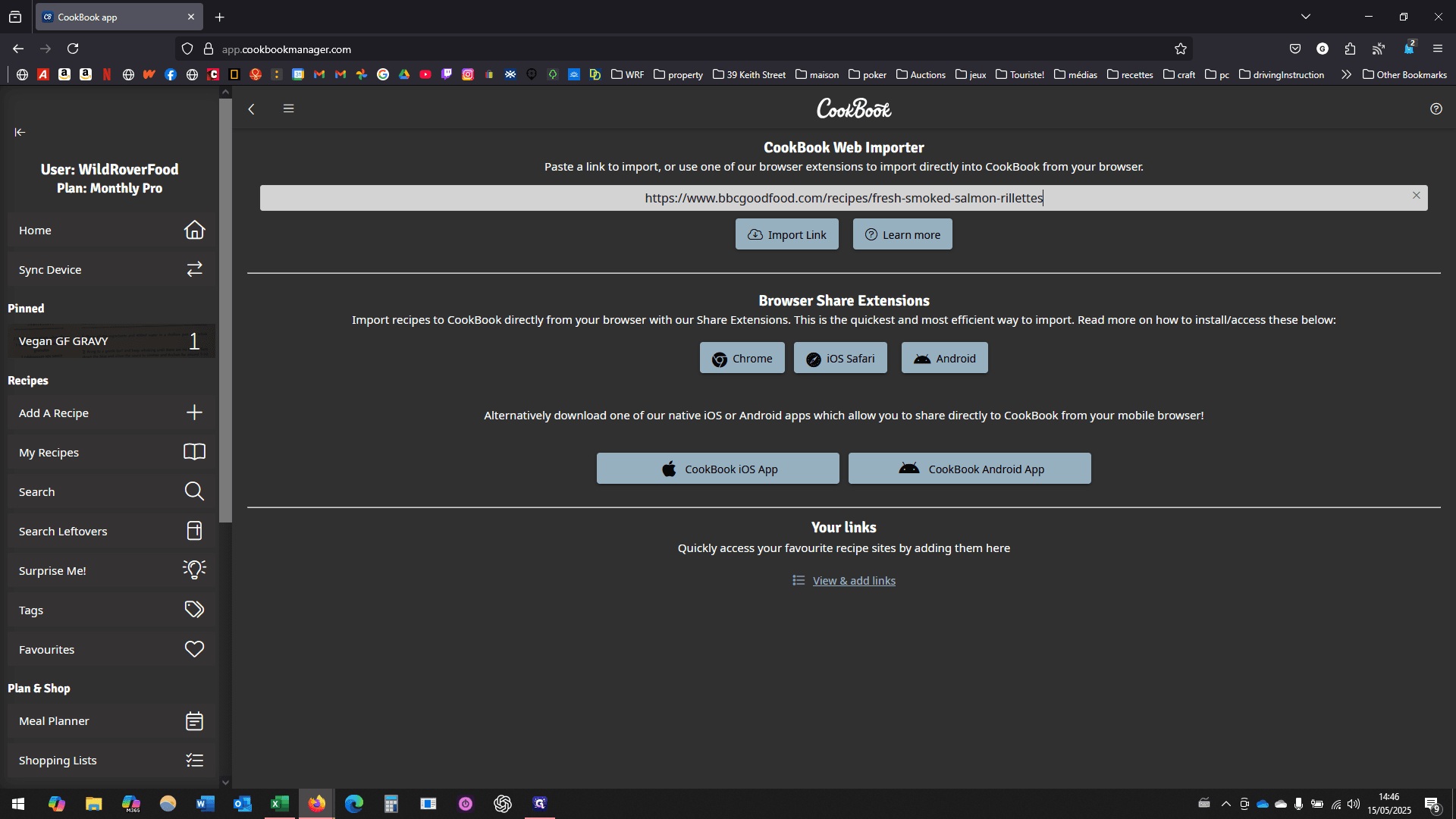The image size is (1456, 819).
Task: Click the browser back arrow
Action: [18, 49]
